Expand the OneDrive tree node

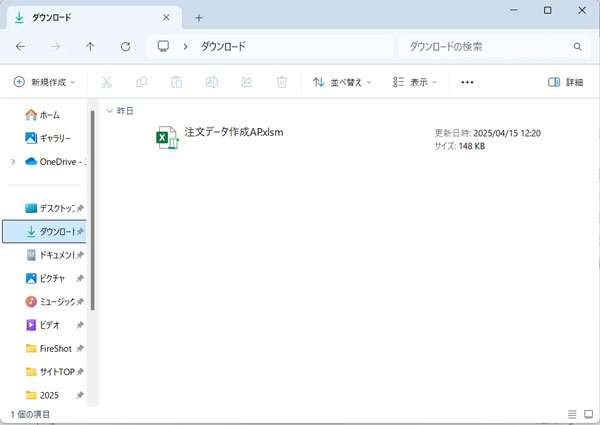coord(13,161)
